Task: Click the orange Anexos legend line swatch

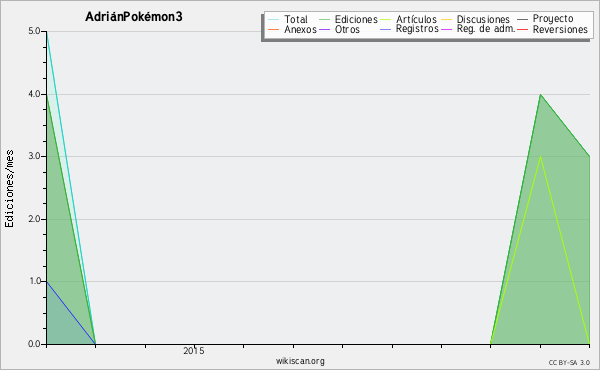Action: coord(274,29)
